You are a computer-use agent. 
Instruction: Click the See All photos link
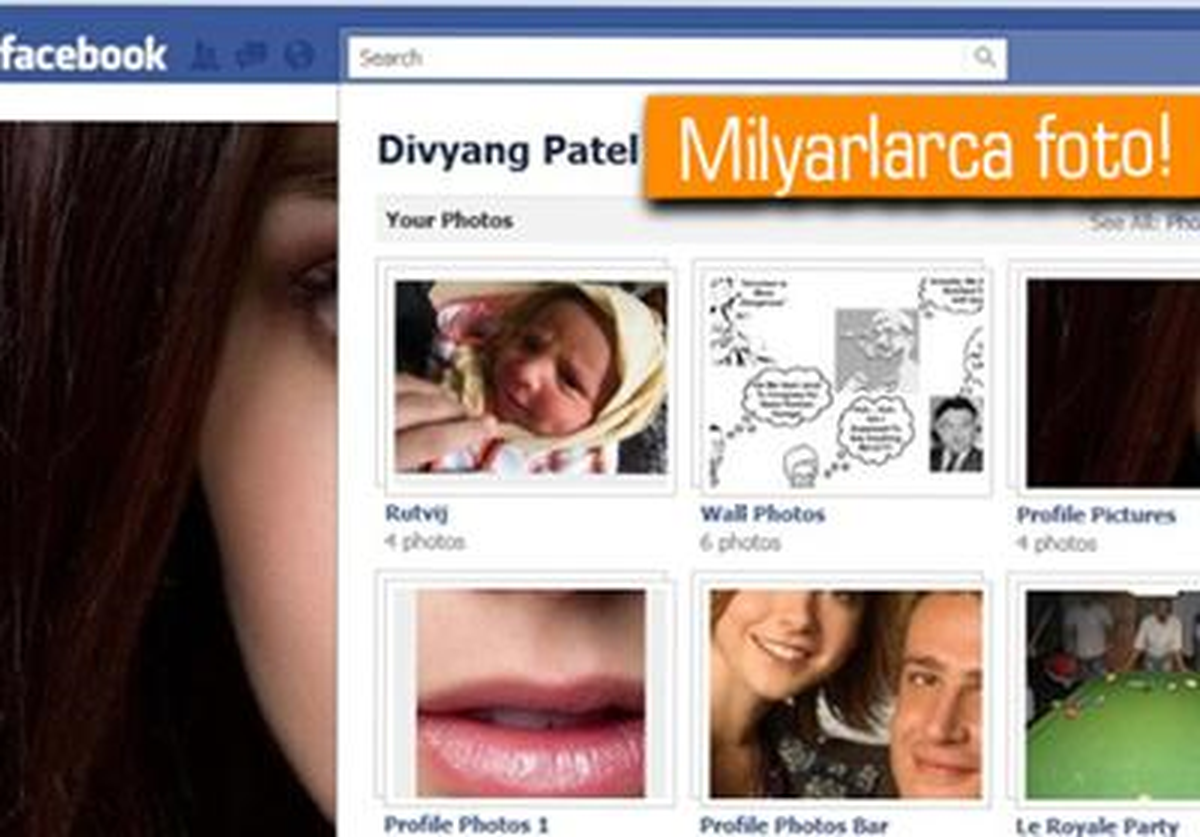pos(1145,222)
